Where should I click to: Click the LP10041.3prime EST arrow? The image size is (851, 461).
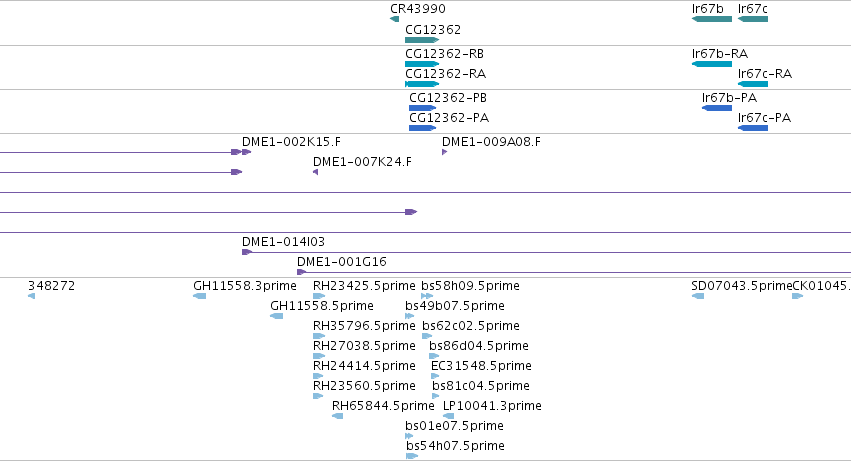pos(448,416)
